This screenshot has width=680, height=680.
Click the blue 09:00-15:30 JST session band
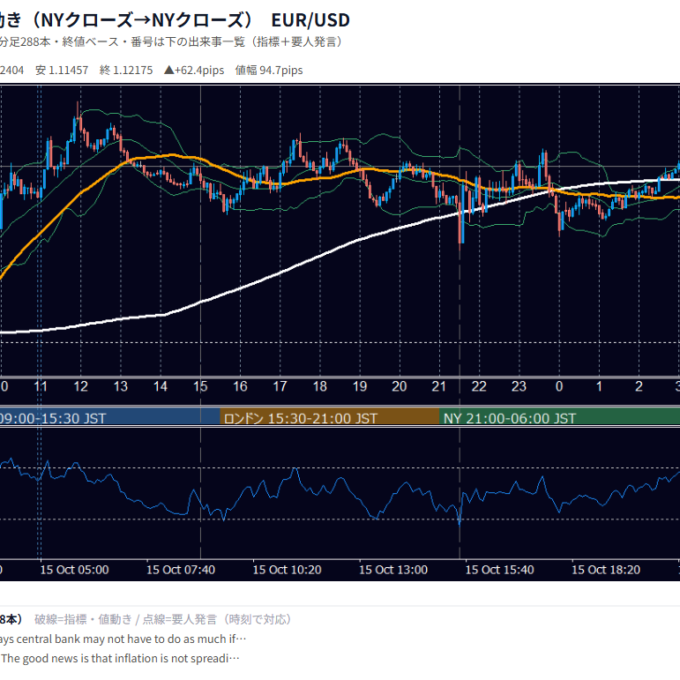pos(110,418)
